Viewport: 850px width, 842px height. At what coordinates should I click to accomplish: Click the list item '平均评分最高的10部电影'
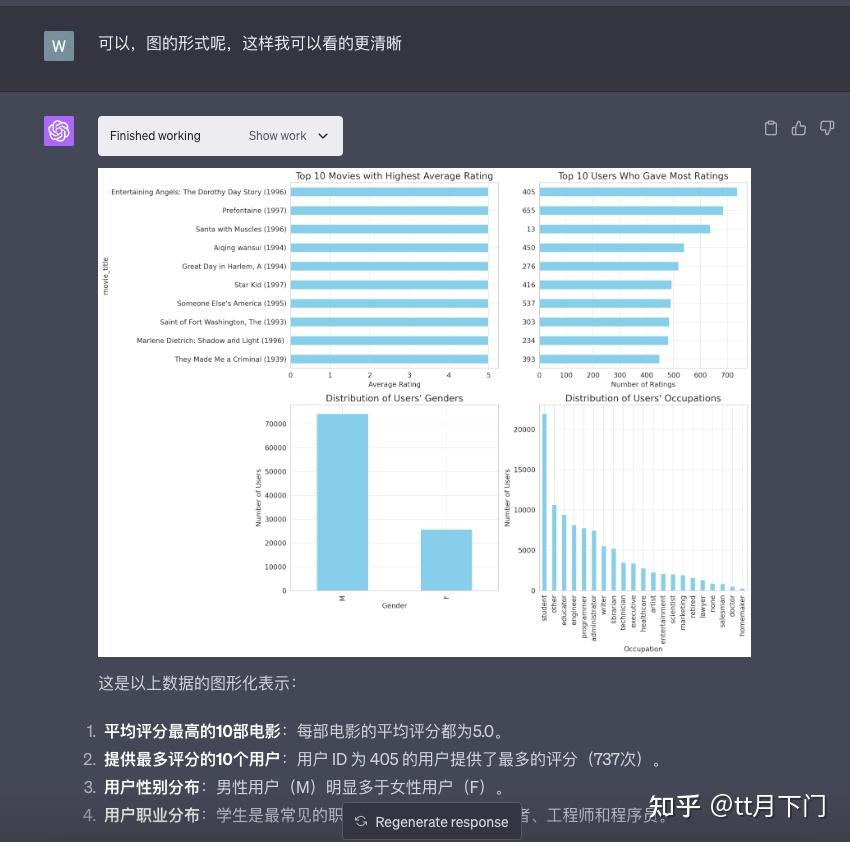192,731
